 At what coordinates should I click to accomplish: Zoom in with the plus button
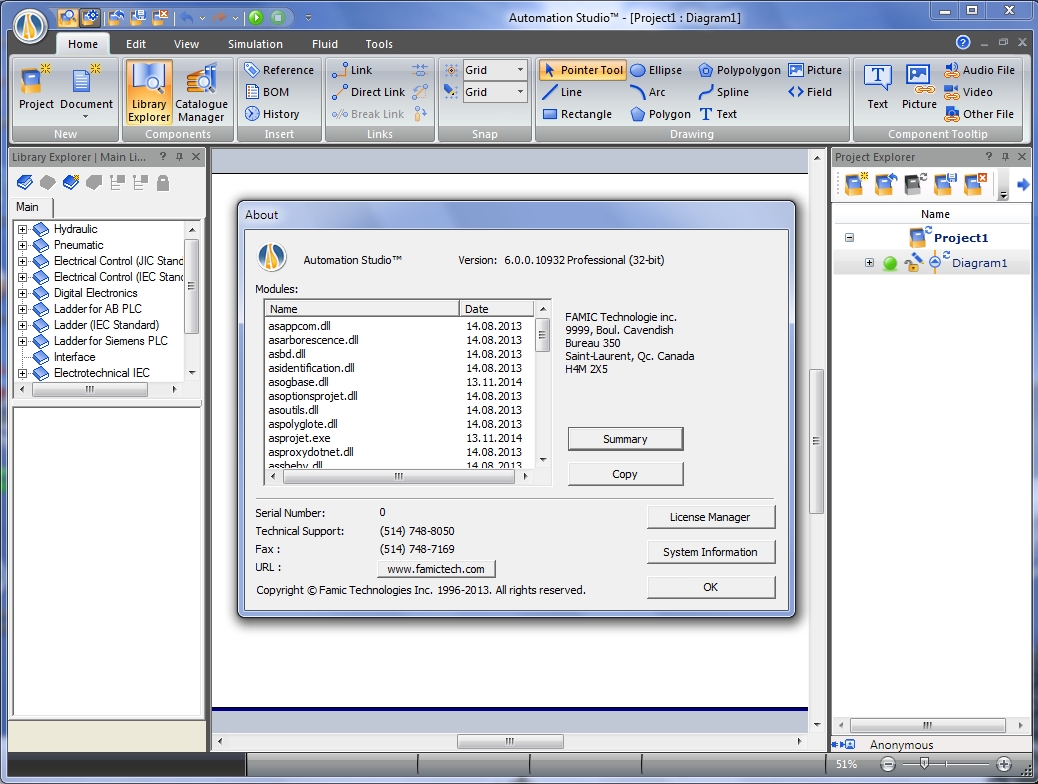click(1004, 765)
